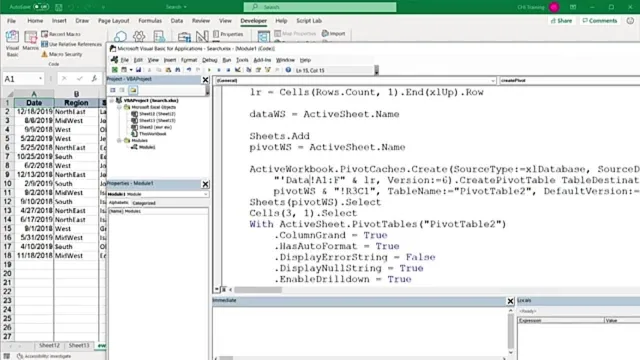
Task: Open the Debug menu in VBA editor
Action: point(210,60)
